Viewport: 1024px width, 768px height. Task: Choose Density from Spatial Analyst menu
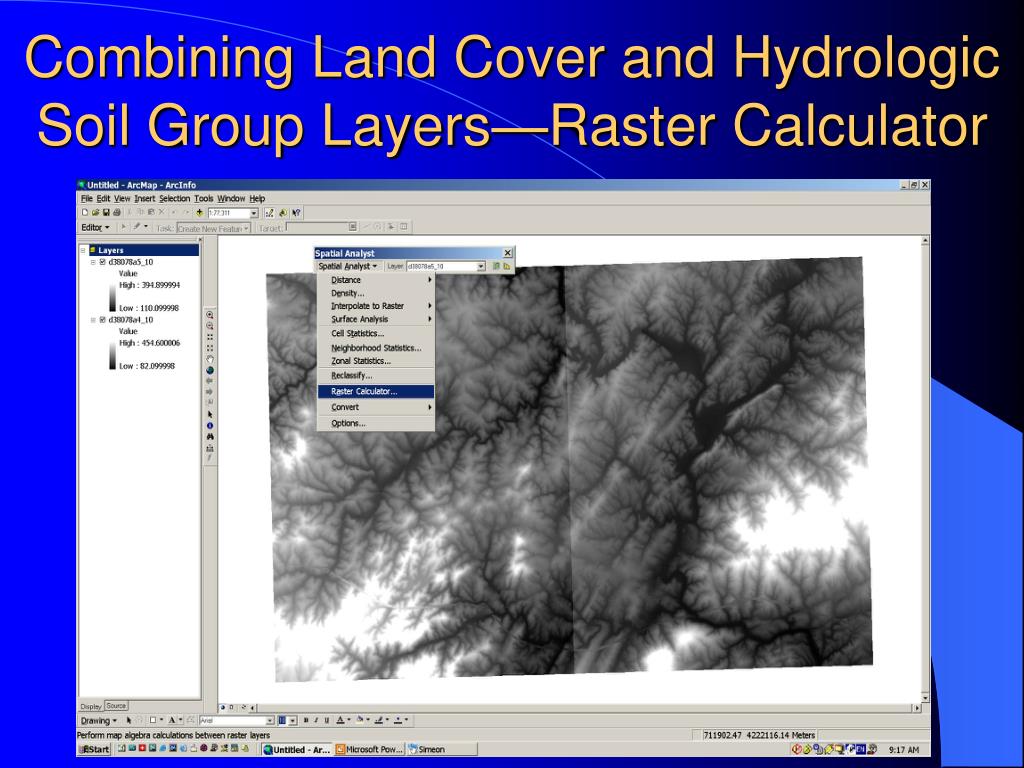pyautogui.click(x=376, y=293)
